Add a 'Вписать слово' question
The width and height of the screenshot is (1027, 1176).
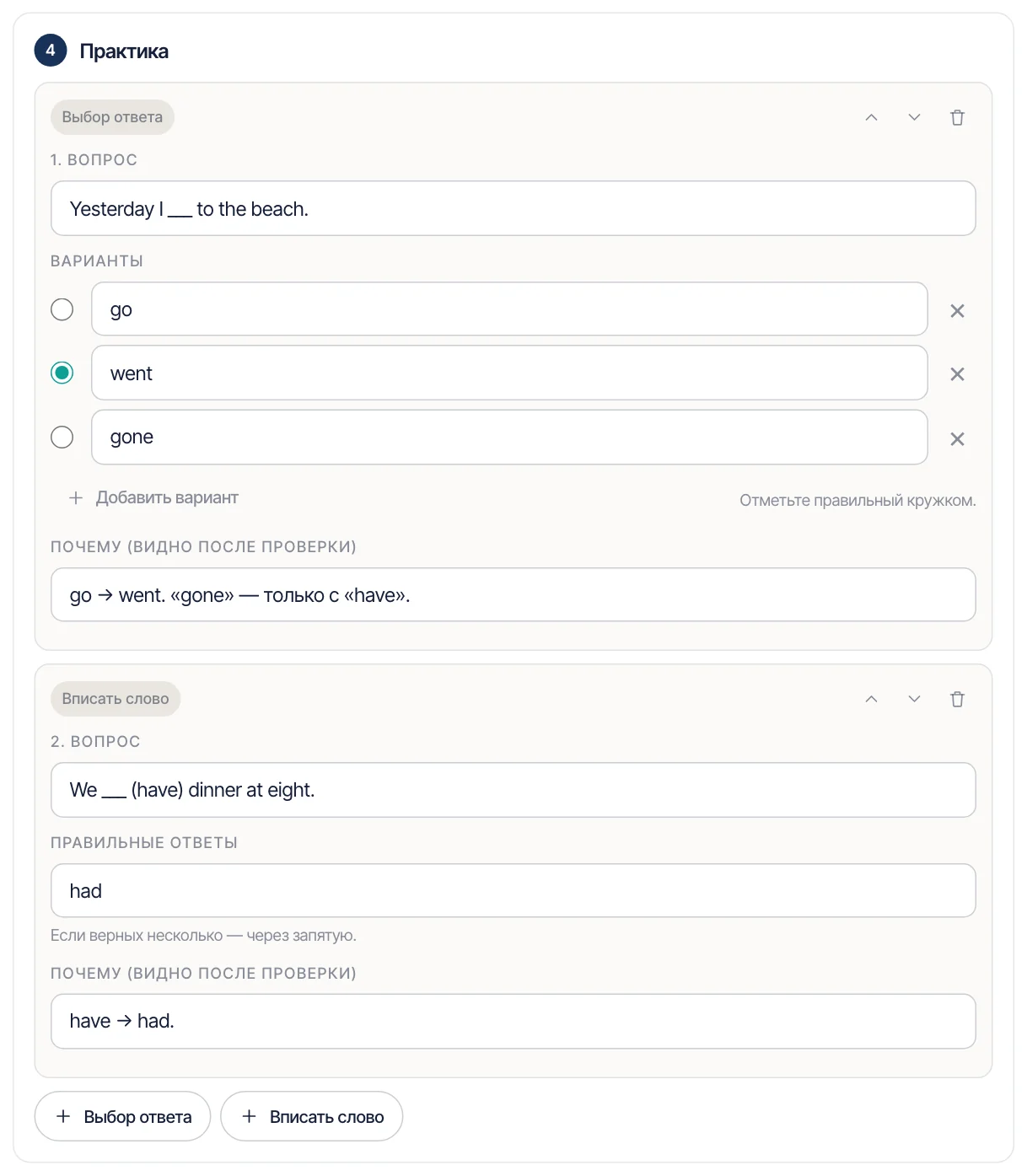click(312, 1116)
